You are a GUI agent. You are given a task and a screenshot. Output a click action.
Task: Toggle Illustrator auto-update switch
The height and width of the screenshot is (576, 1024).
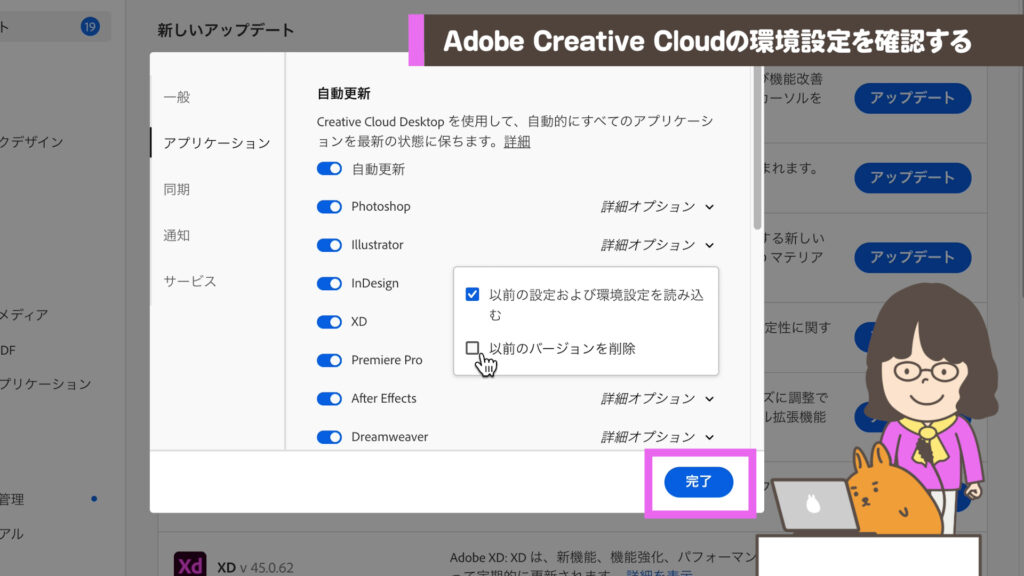click(x=329, y=245)
